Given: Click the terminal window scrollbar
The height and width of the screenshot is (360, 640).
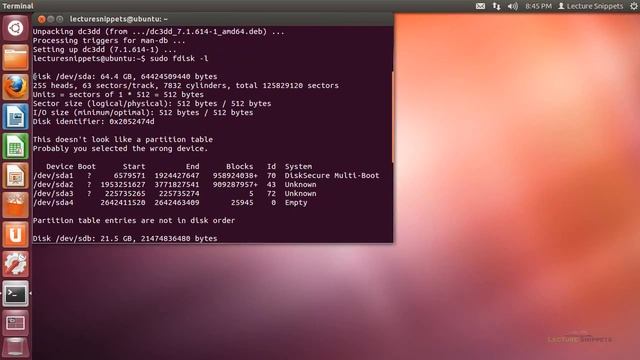Looking at the screenshot, I should (392, 117).
